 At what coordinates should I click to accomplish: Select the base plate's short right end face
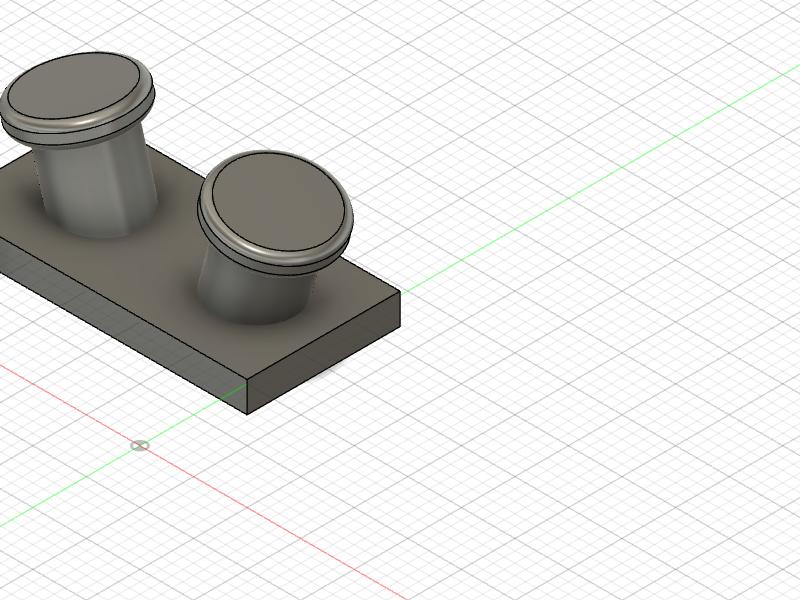[324, 353]
